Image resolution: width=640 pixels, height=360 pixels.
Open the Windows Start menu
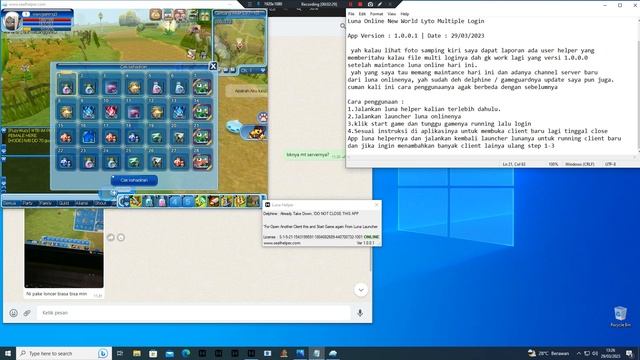tap(8, 353)
